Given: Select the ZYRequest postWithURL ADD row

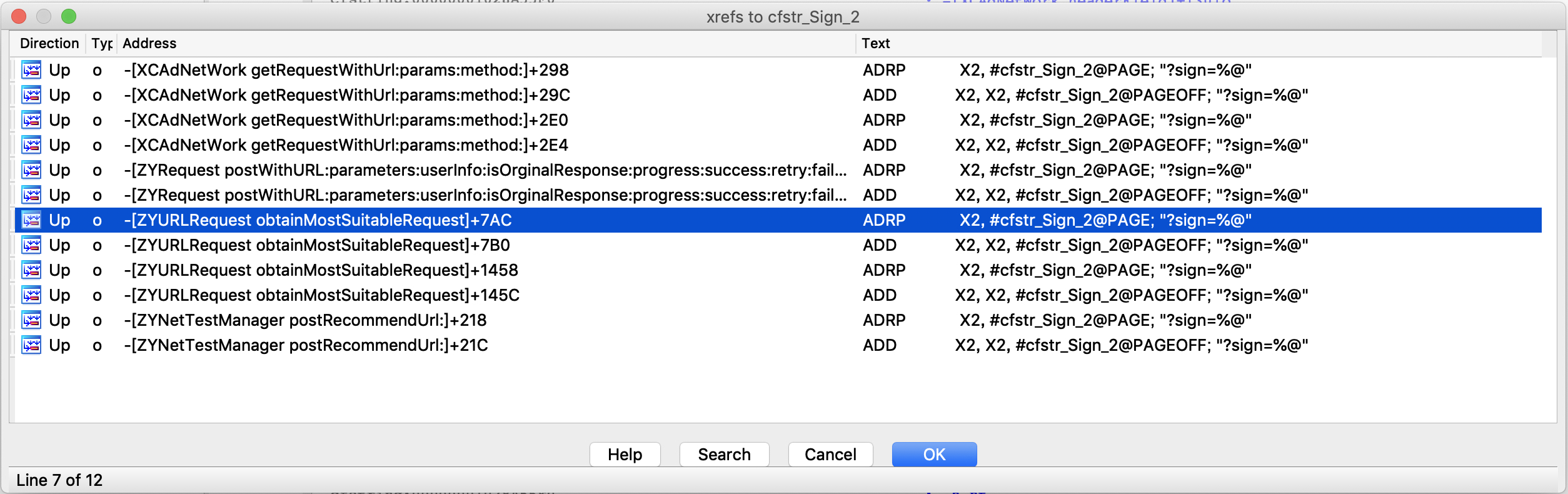Looking at the screenshot, I should pyautogui.click(x=778, y=195).
